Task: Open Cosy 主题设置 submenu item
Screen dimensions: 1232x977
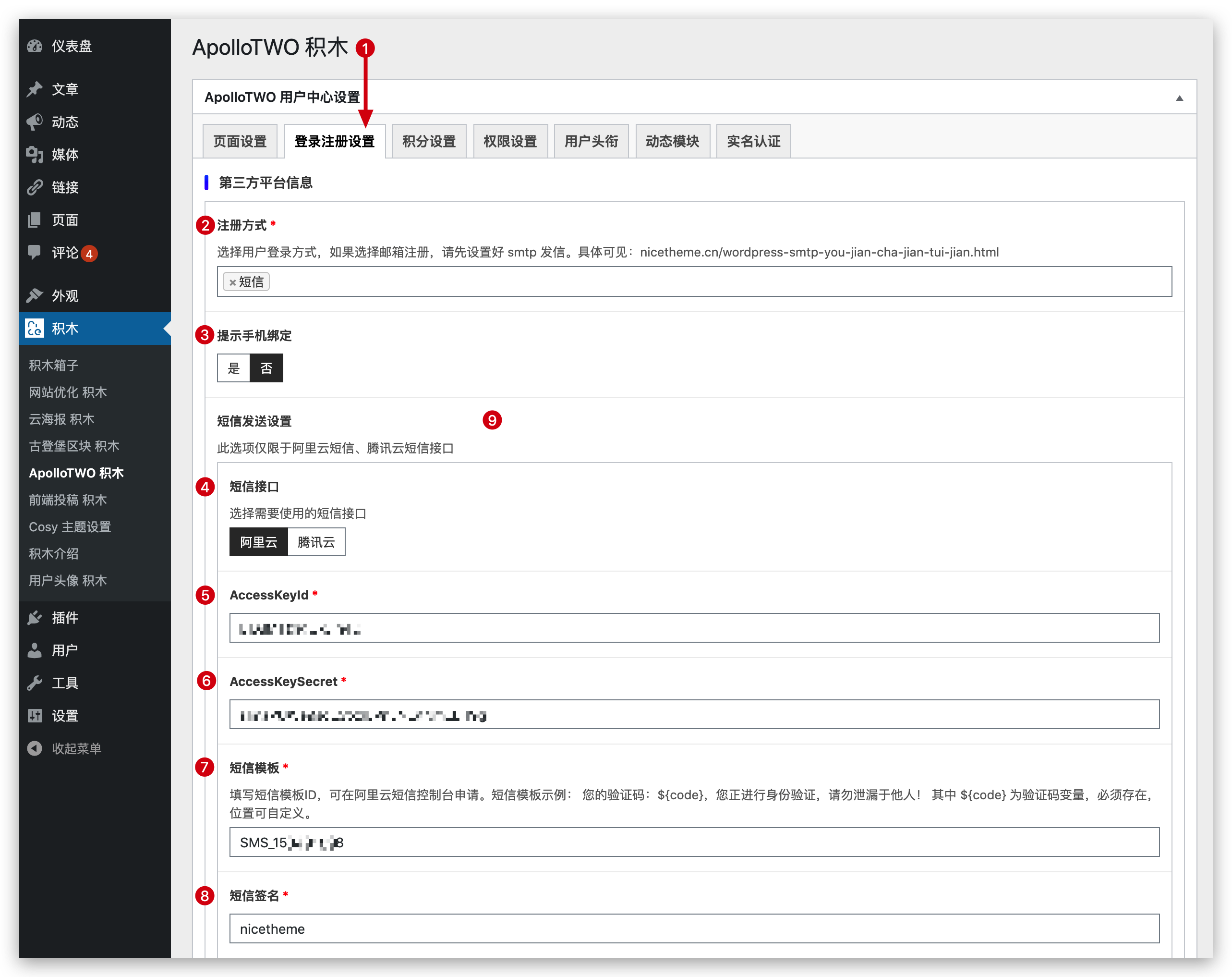Action: 70,526
